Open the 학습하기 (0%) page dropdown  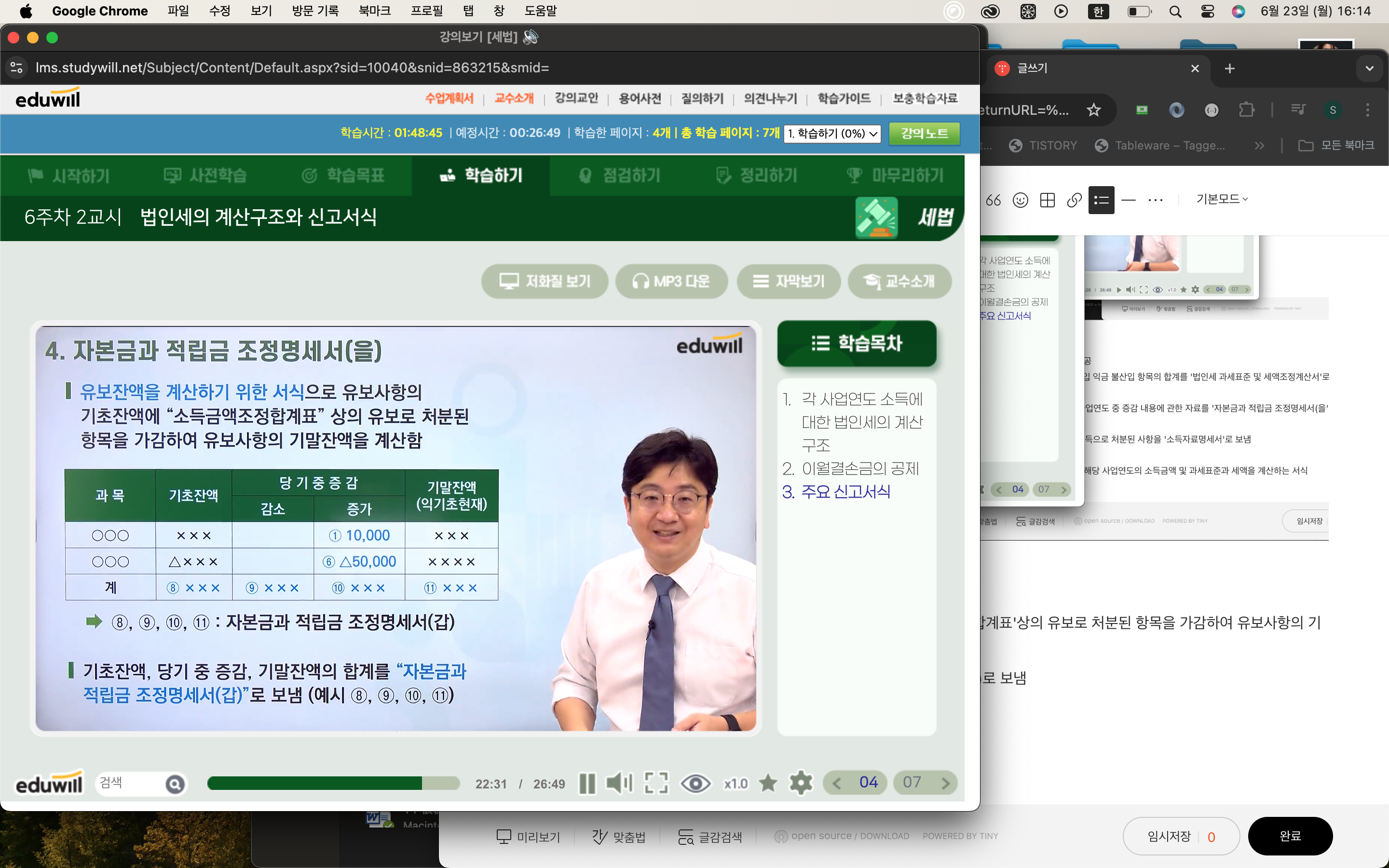click(832, 134)
